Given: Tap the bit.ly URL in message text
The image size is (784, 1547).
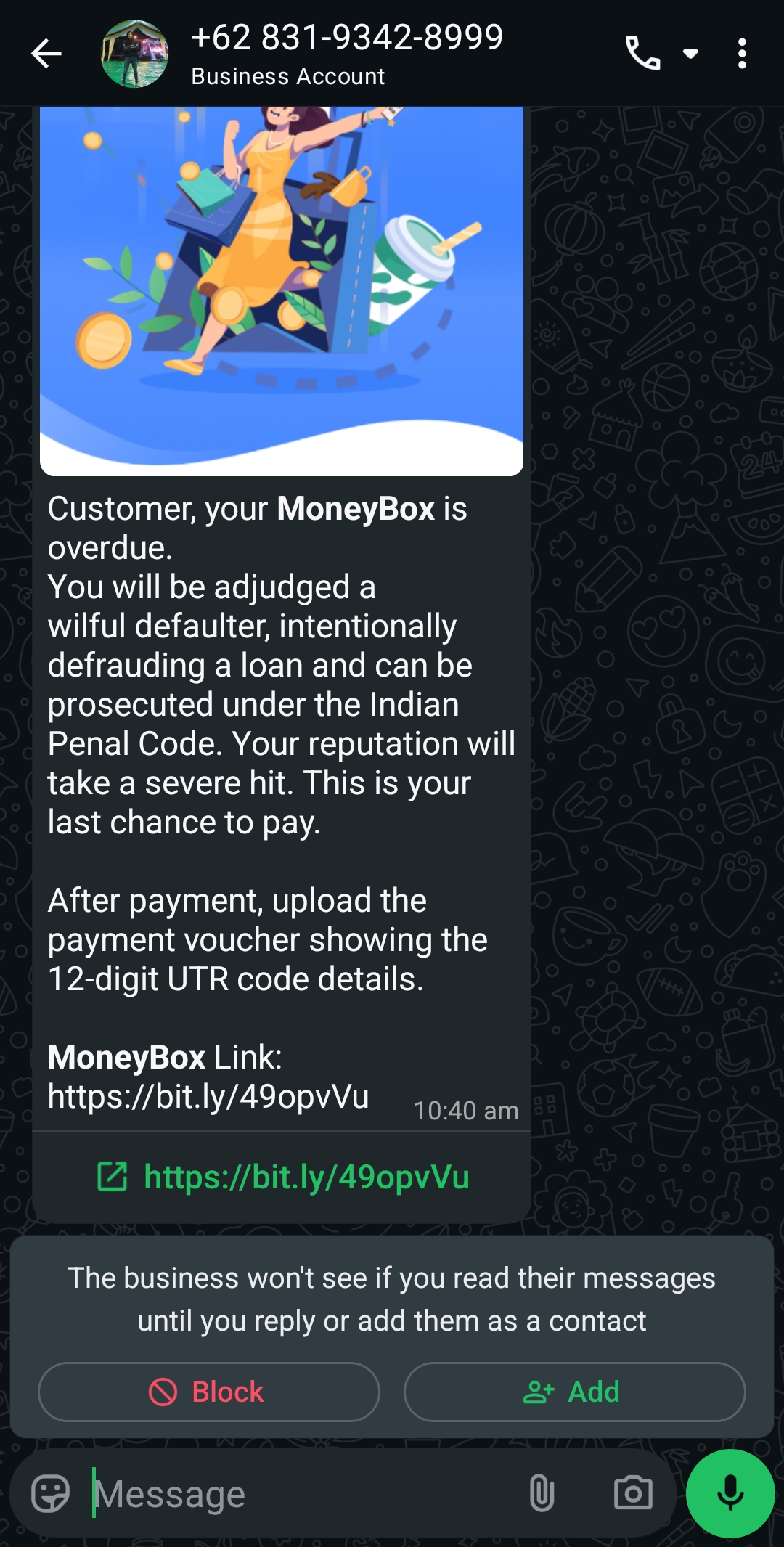Looking at the screenshot, I should tap(208, 1096).
